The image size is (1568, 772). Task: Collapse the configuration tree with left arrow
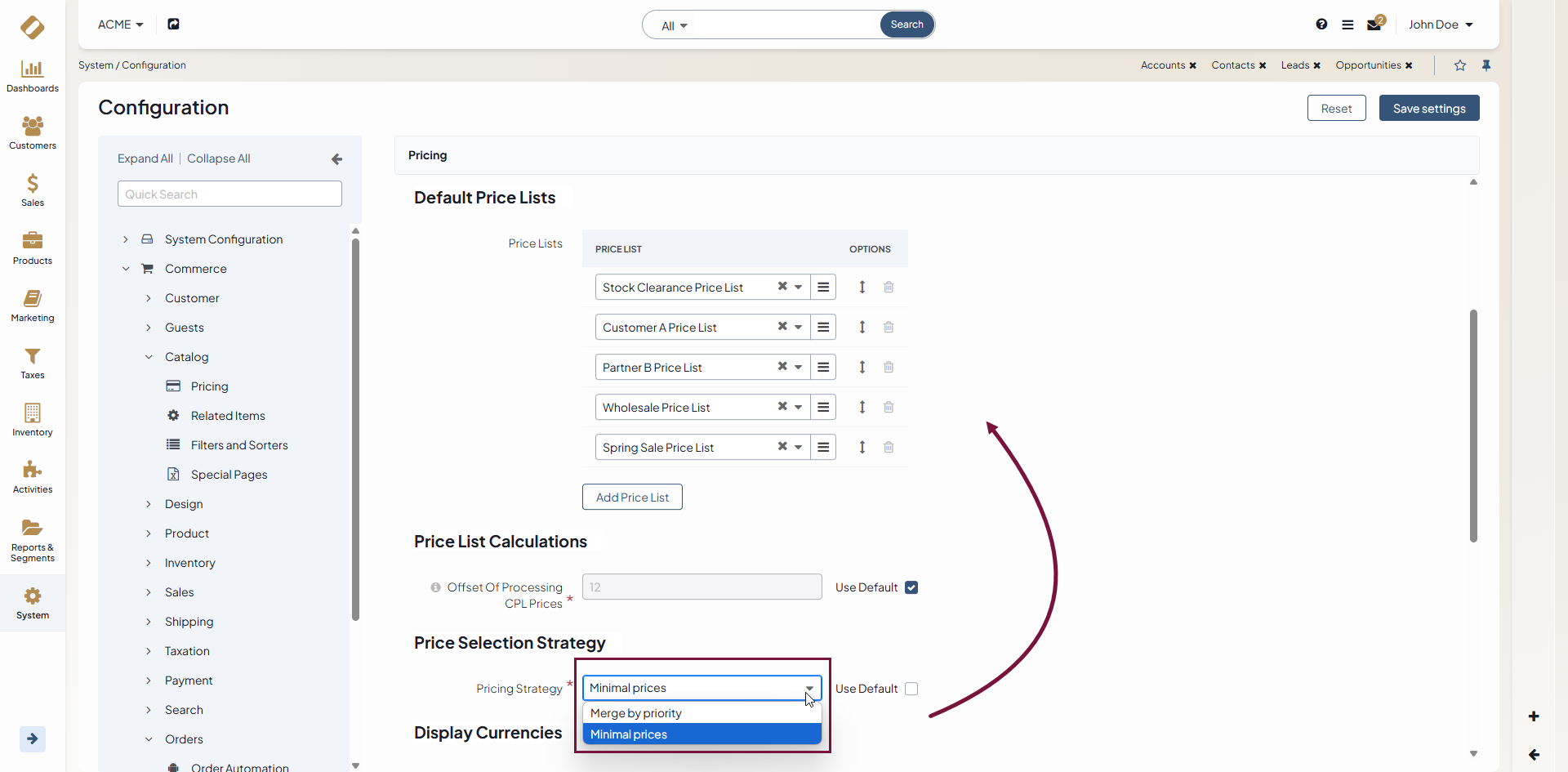tap(337, 159)
